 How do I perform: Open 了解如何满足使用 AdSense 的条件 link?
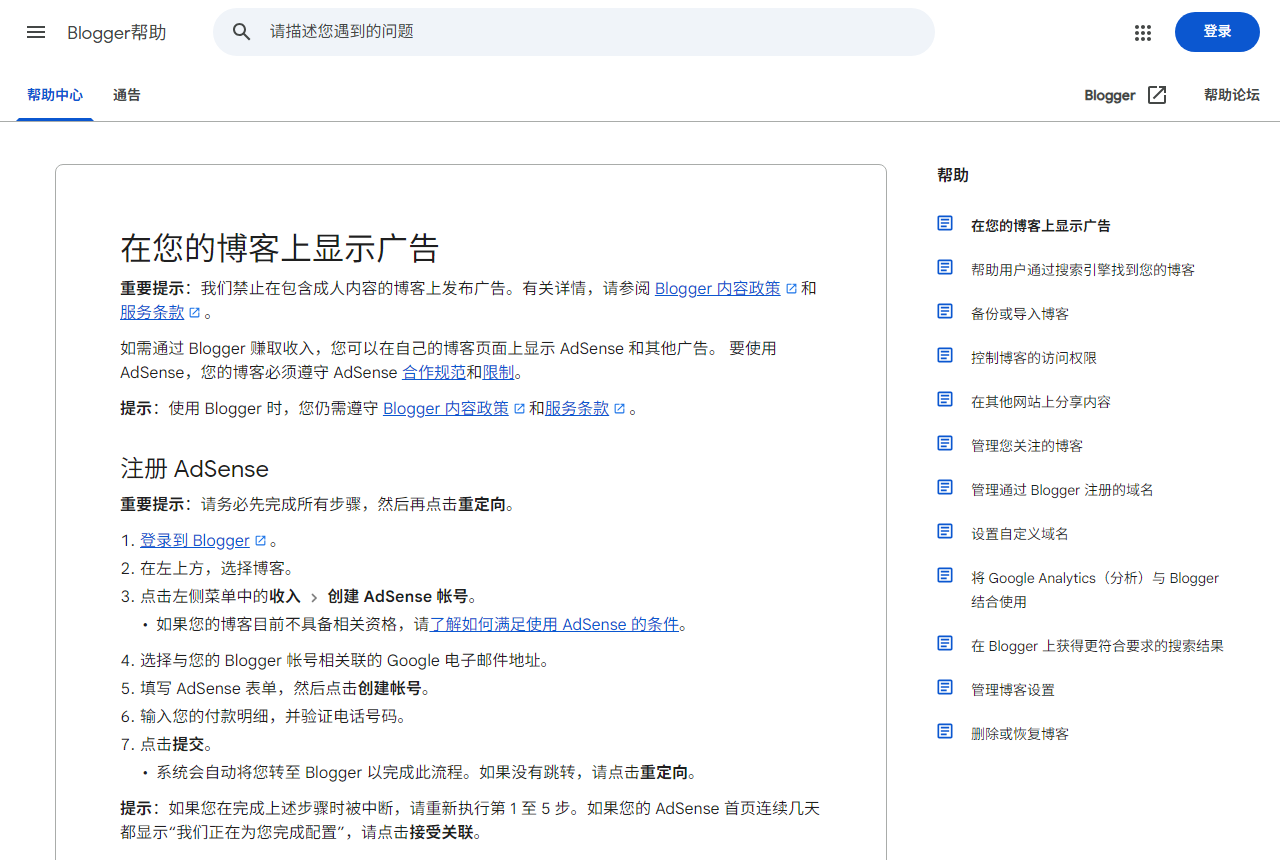pos(554,625)
